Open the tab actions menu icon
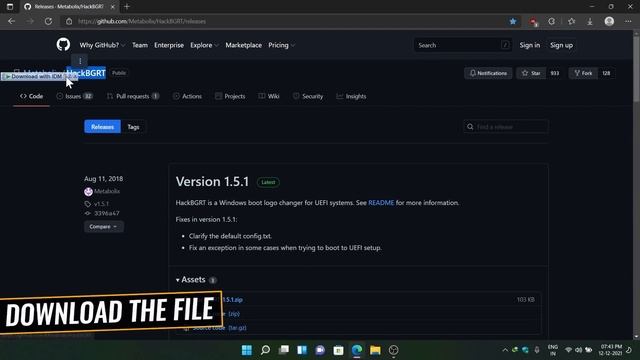This screenshot has width=640, height=360. [10, 7]
